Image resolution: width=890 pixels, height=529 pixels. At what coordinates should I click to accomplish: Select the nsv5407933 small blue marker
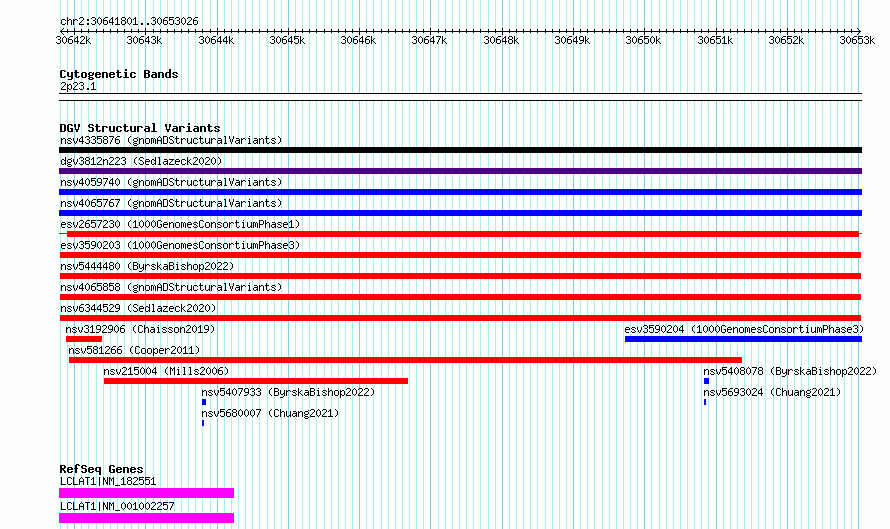point(204,402)
